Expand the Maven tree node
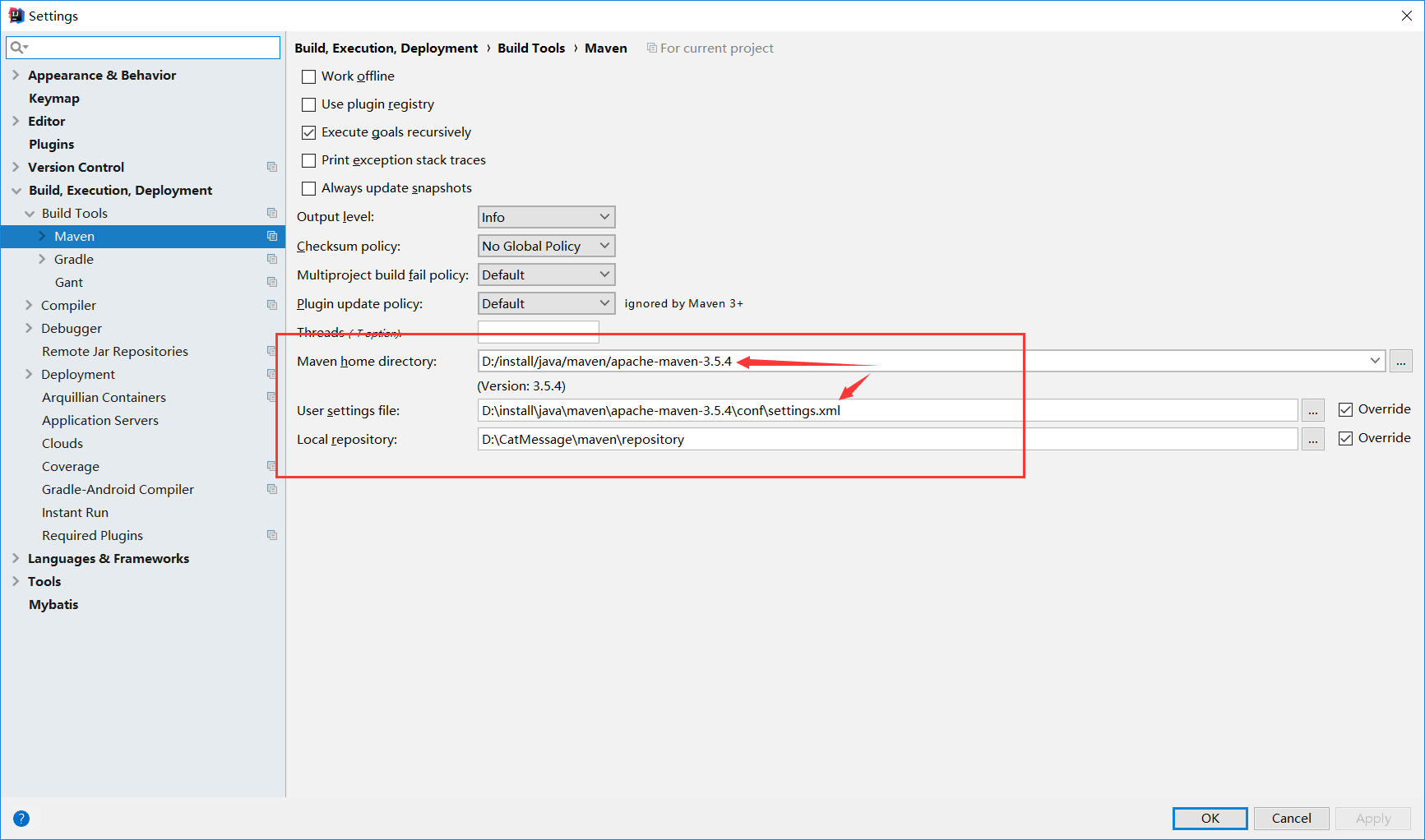Viewport: 1425px width, 840px height. (x=42, y=236)
